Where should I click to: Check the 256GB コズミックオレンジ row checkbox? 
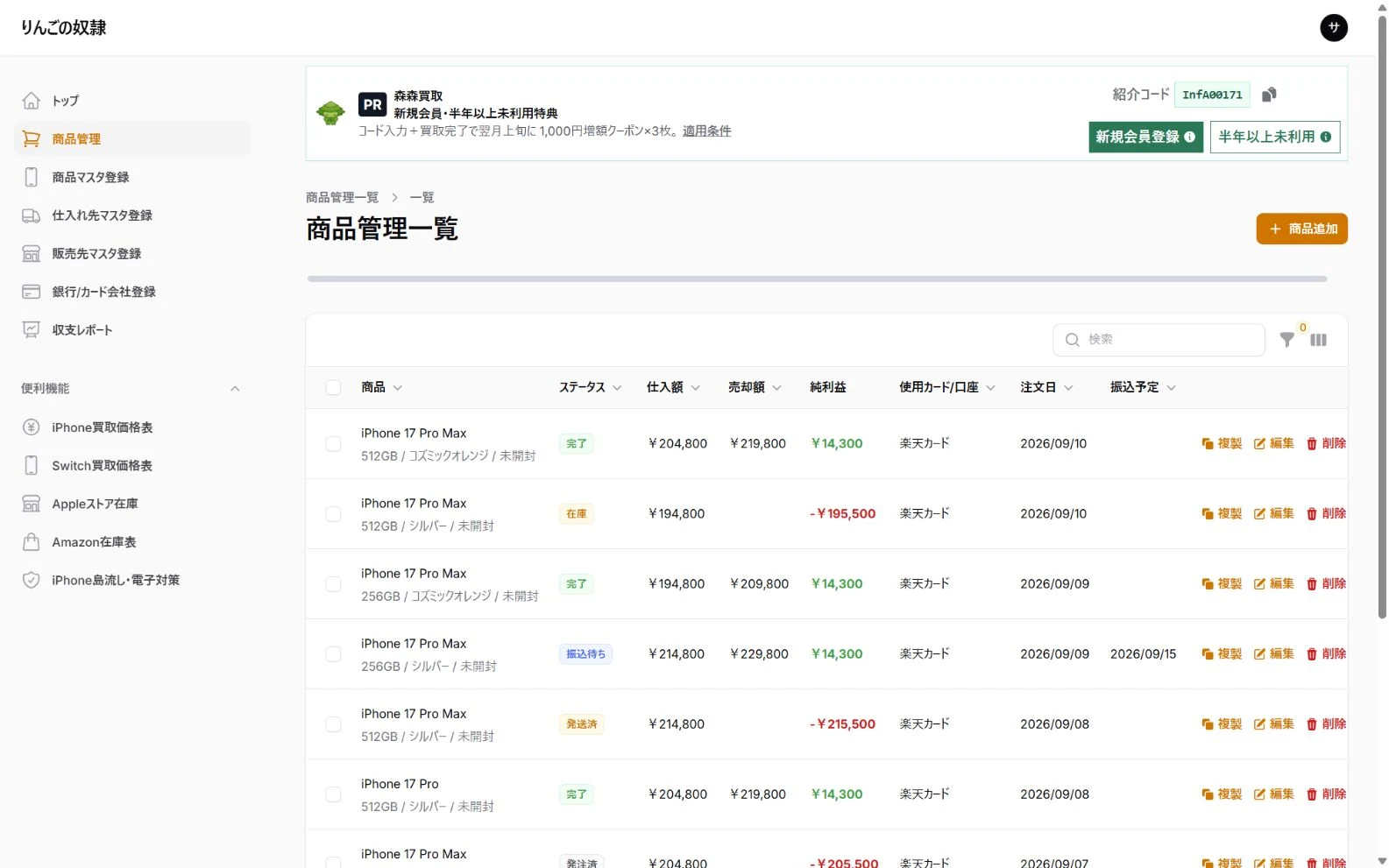[333, 583]
